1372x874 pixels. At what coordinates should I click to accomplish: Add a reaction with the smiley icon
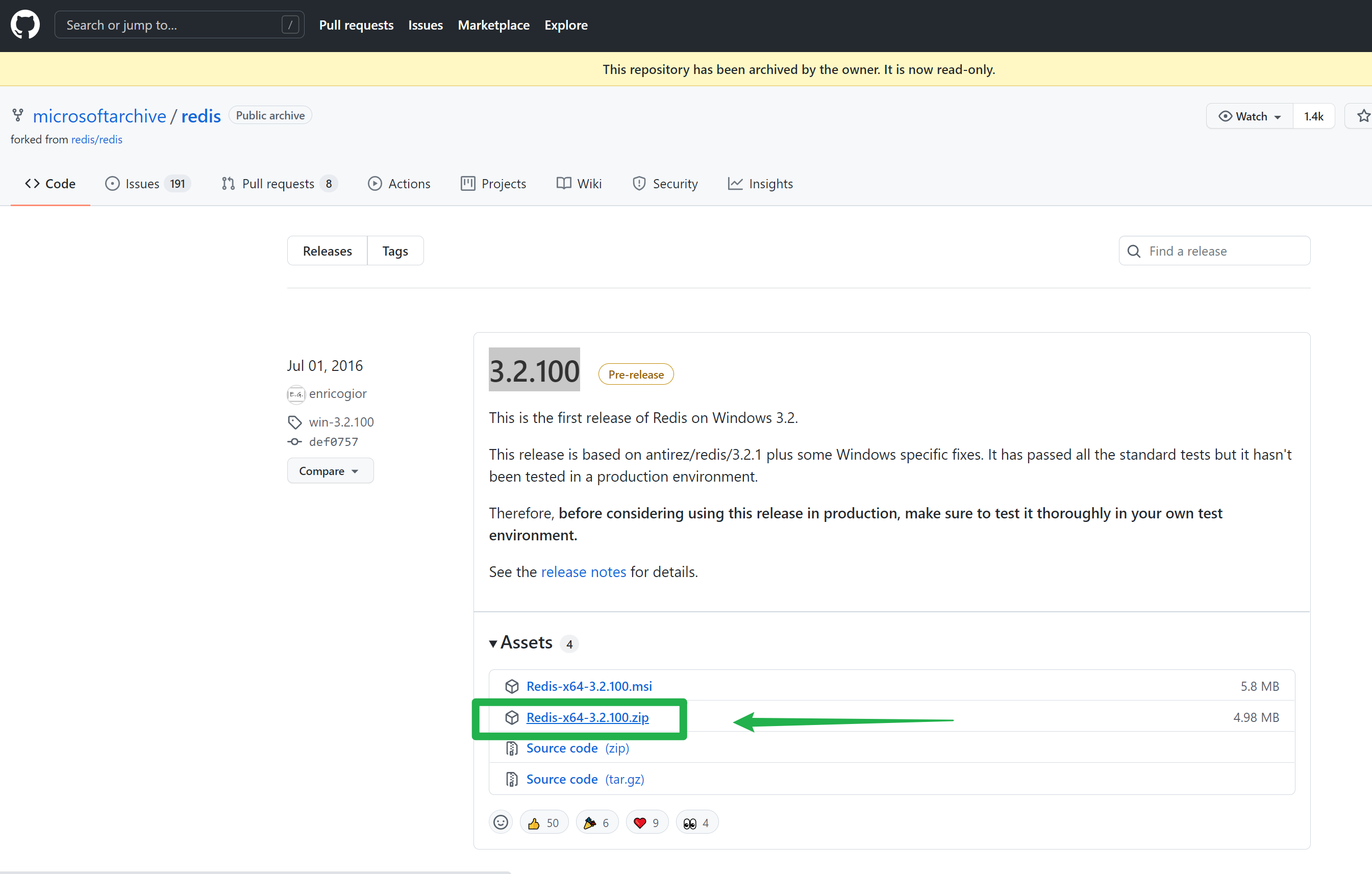tap(500, 822)
